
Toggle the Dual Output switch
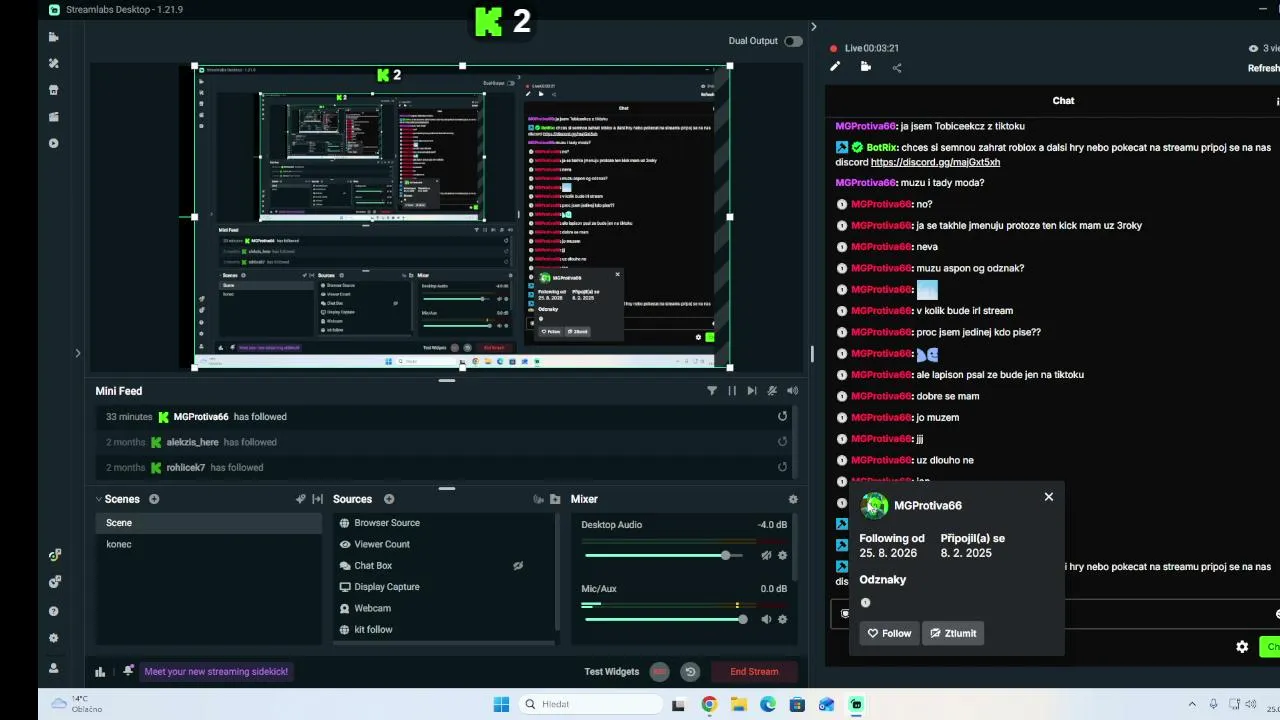tap(793, 41)
